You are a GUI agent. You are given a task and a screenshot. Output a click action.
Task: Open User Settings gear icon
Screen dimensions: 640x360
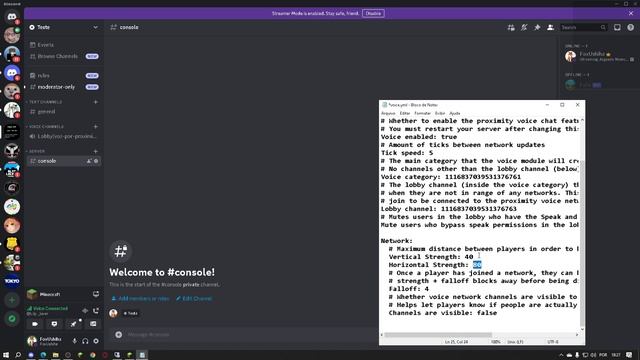point(96,341)
